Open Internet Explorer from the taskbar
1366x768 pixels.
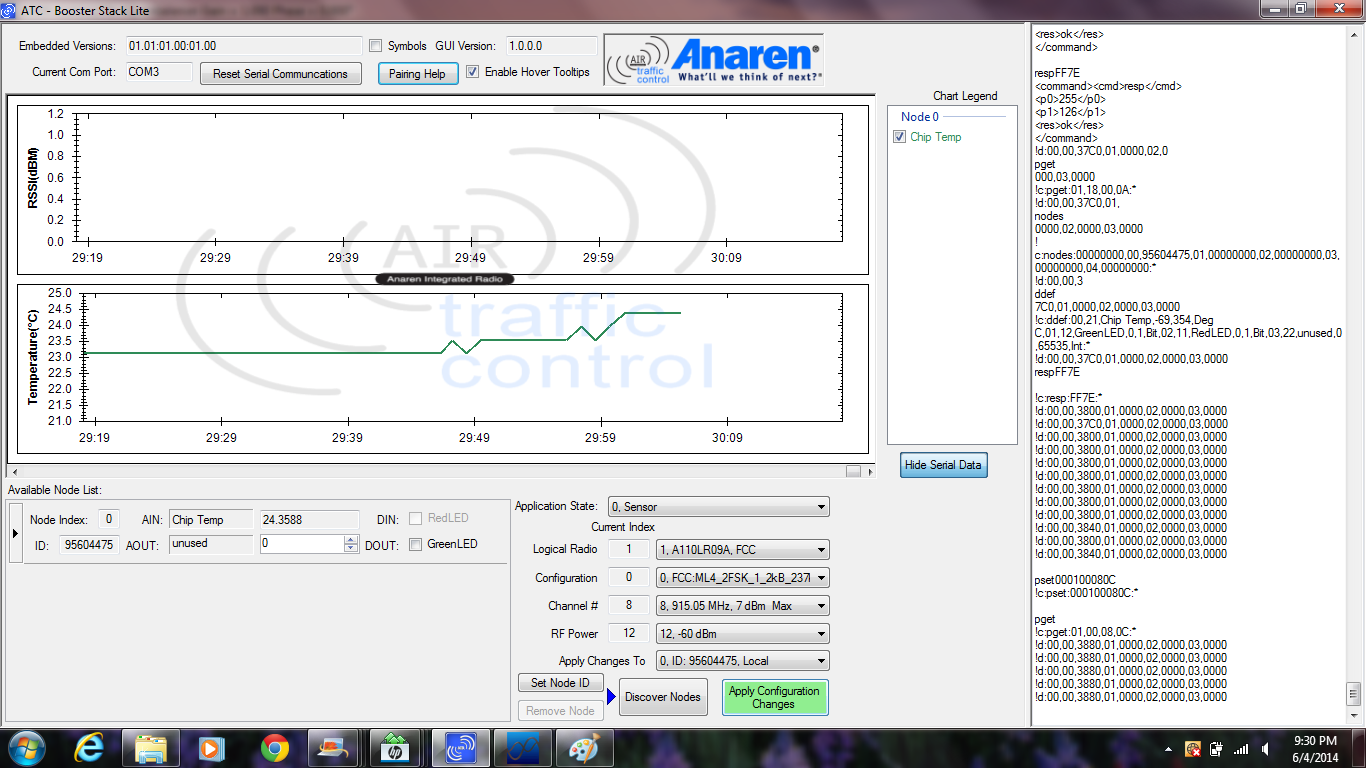coord(89,748)
